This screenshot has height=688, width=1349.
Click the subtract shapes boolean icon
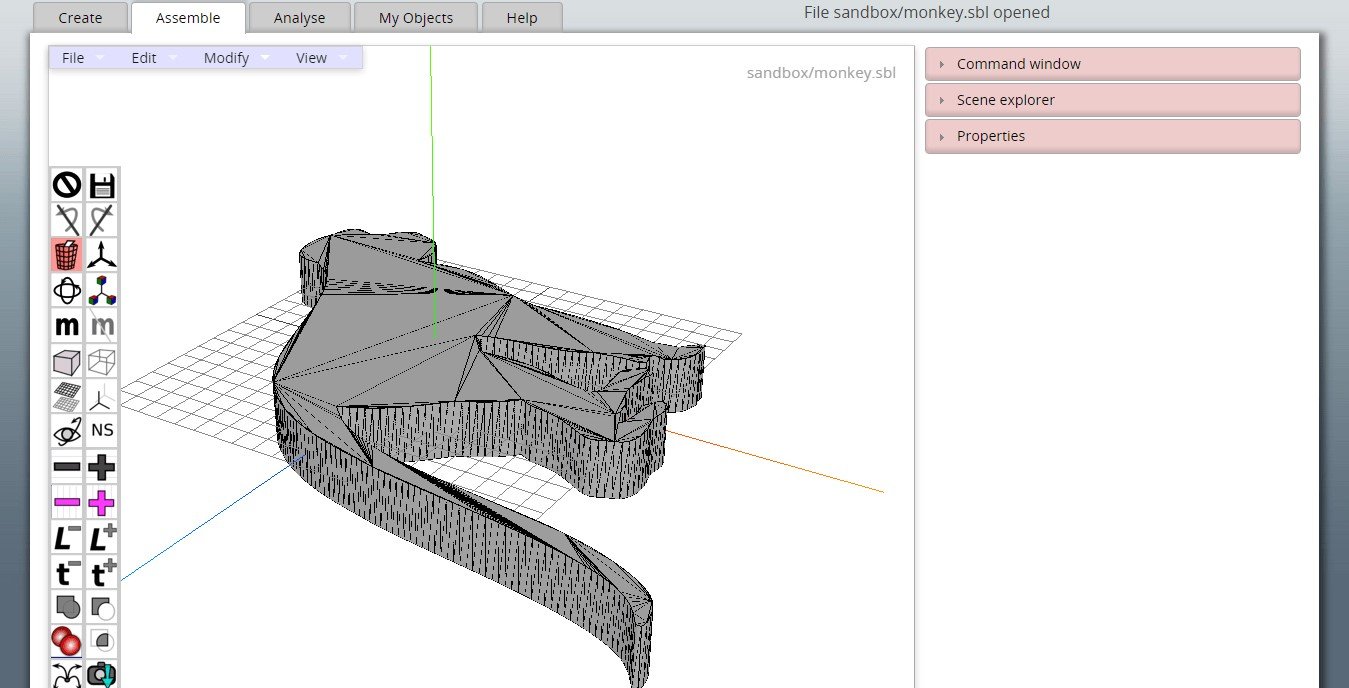[102, 607]
